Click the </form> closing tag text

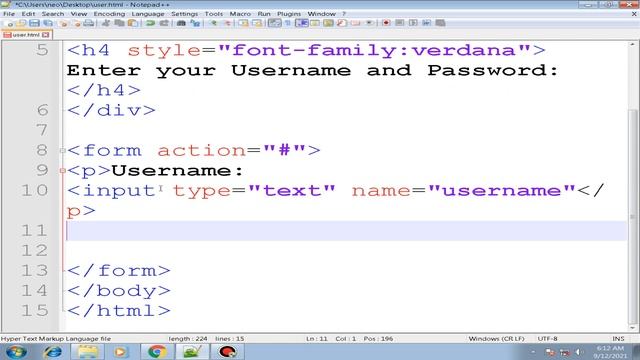[x=119, y=271]
